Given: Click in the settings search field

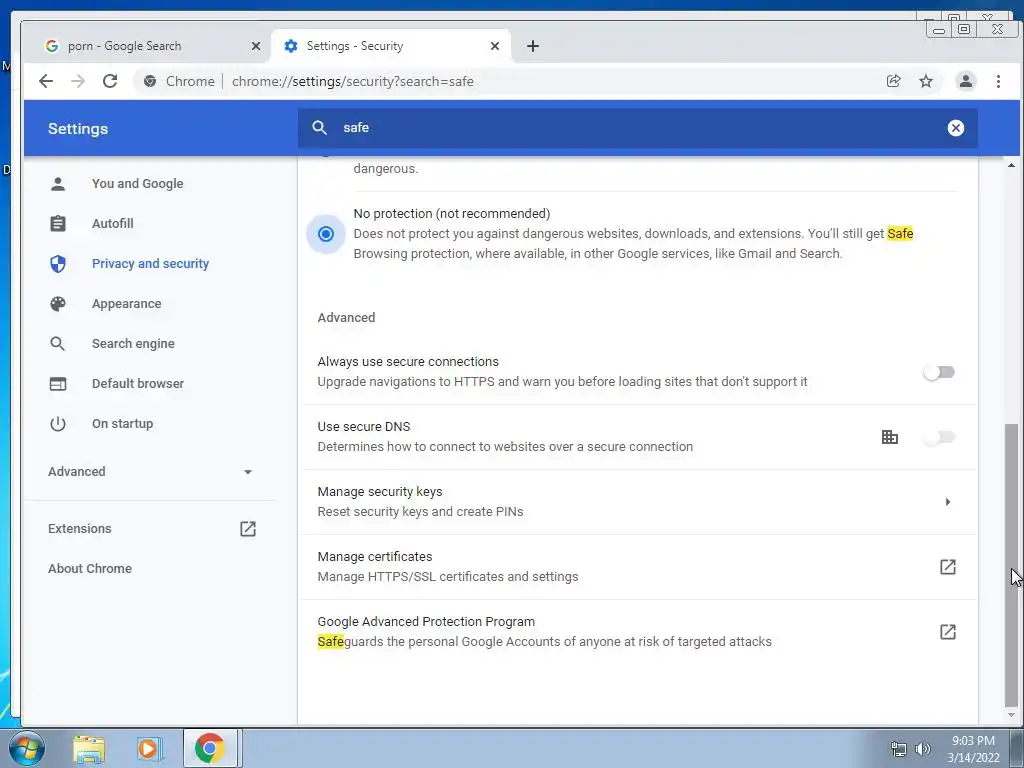Looking at the screenshot, I should 637,128.
